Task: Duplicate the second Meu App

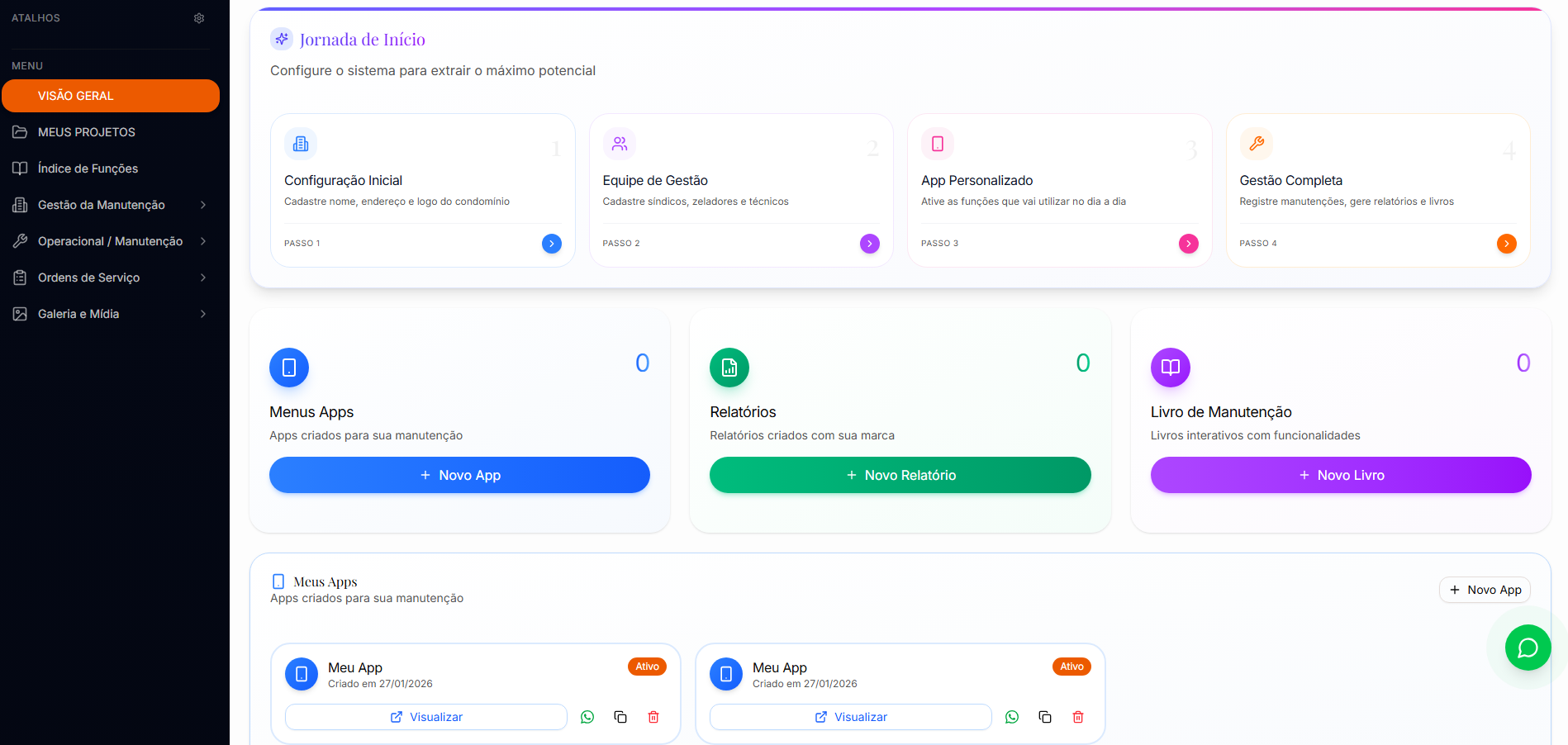Action: pos(1045,717)
